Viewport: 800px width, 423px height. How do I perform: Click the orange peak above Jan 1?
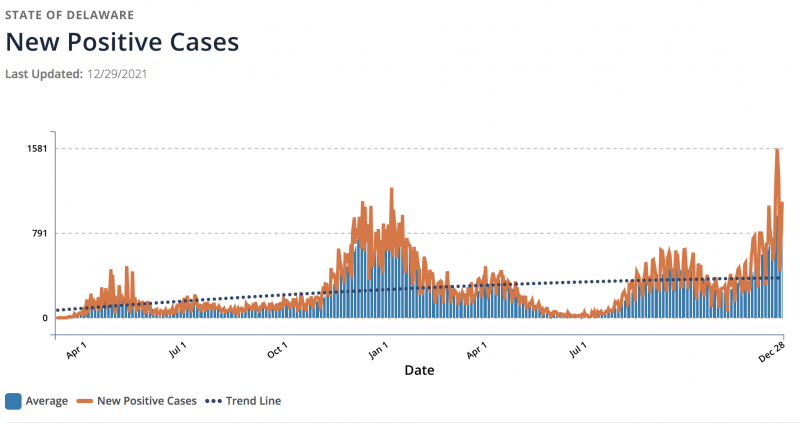coord(391,190)
